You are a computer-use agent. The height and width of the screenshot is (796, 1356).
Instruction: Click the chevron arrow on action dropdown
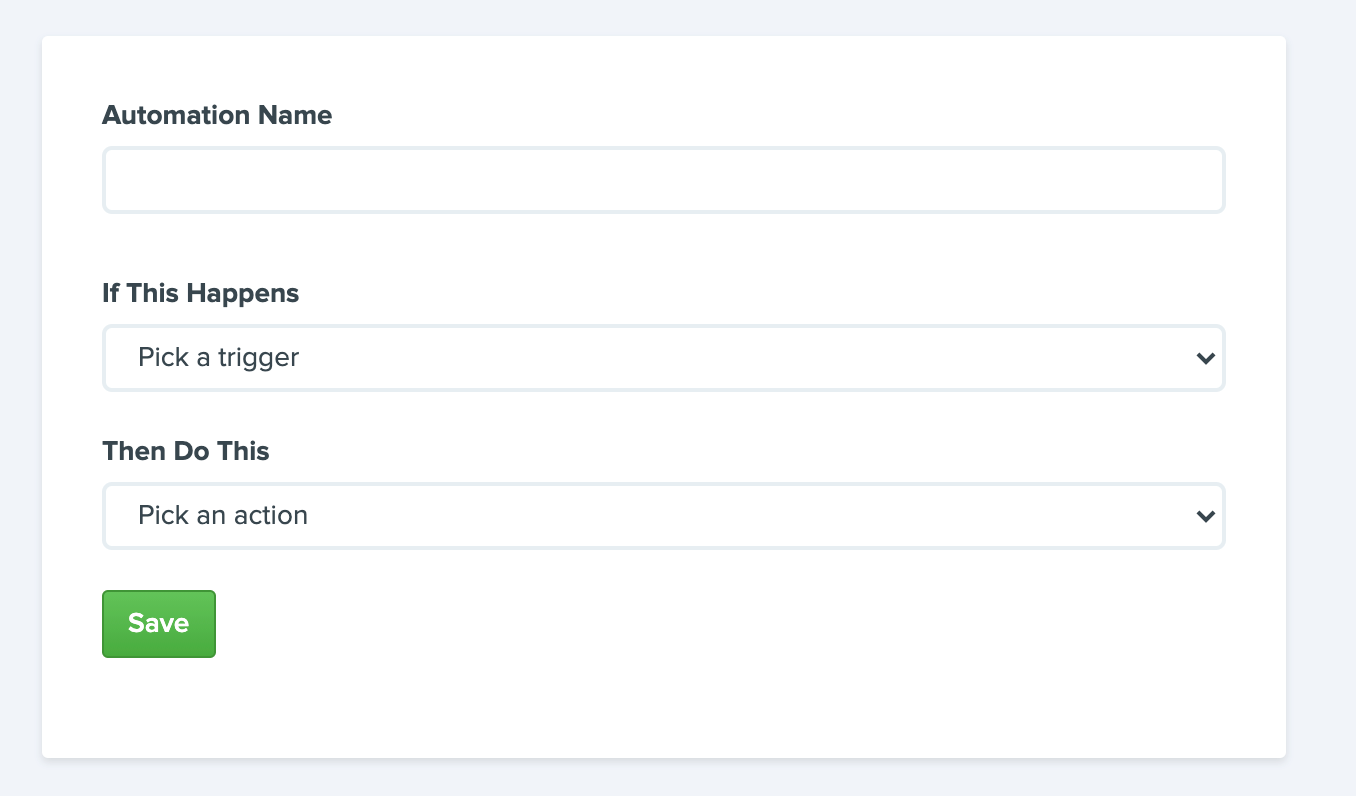click(1205, 516)
